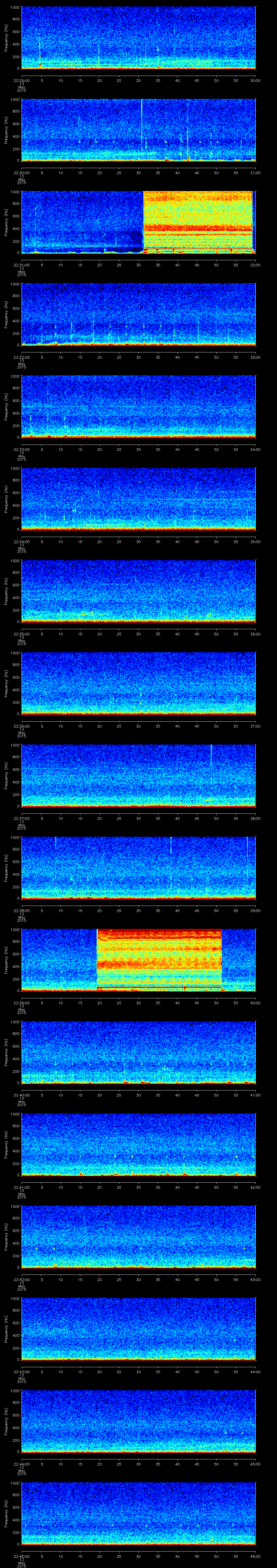Select the red broadband noise burst in 22:31 spectrogram
The image size is (277, 1568).
click(x=198, y=222)
